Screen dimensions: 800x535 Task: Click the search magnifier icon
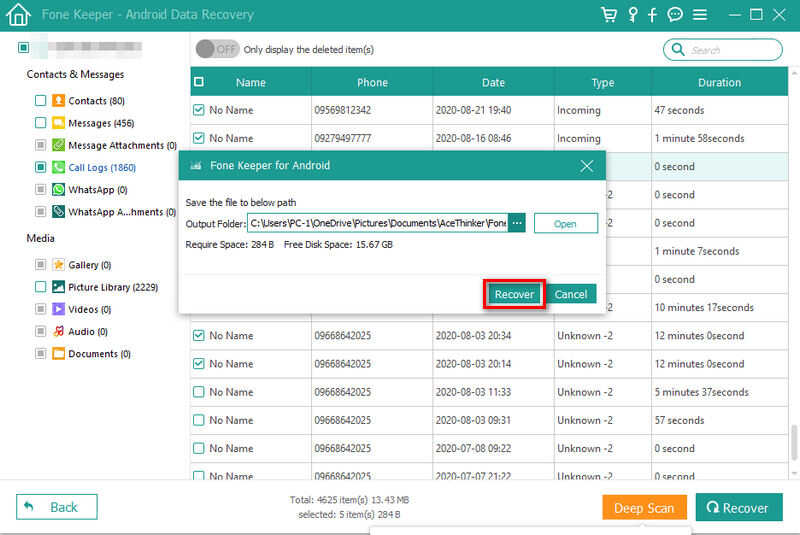point(678,49)
